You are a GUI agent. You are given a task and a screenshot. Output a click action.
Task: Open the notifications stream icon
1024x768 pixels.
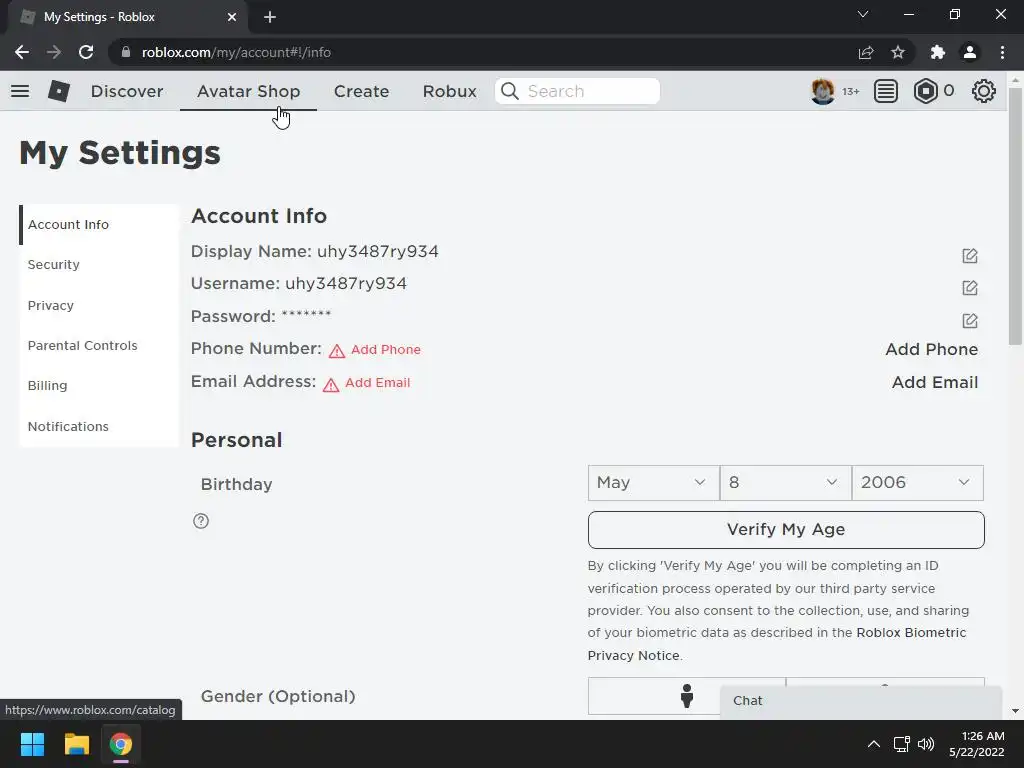pos(886,91)
